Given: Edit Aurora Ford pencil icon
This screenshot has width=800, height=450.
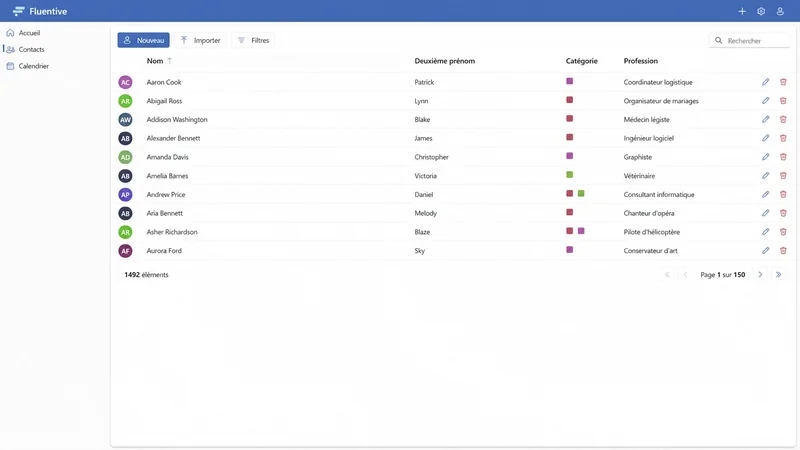Looking at the screenshot, I should [765, 251].
